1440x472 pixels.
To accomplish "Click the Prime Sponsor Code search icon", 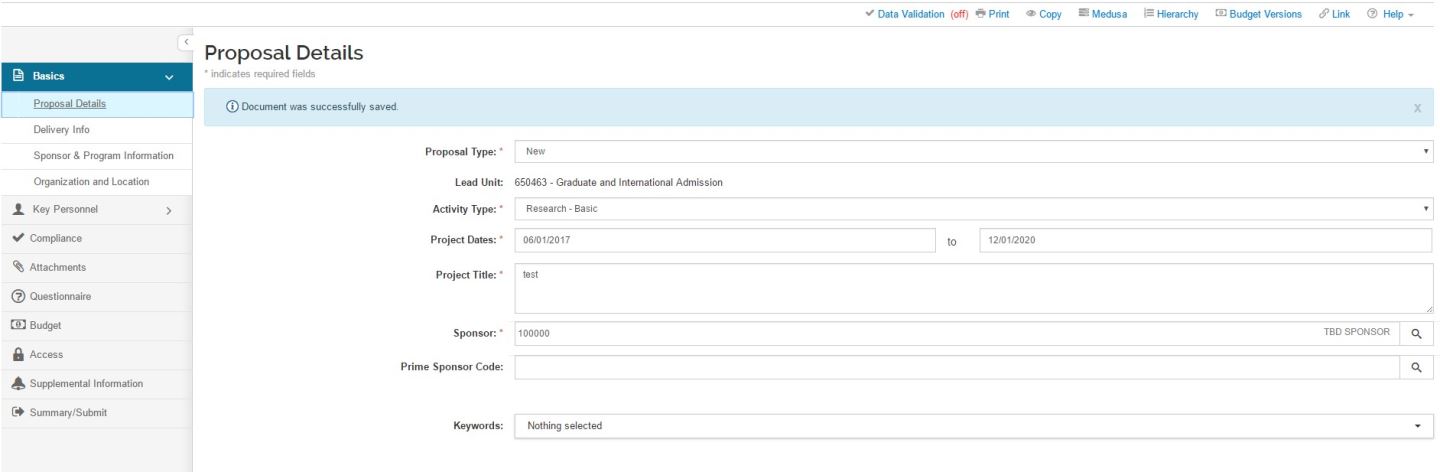I will [x=1416, y=367].
